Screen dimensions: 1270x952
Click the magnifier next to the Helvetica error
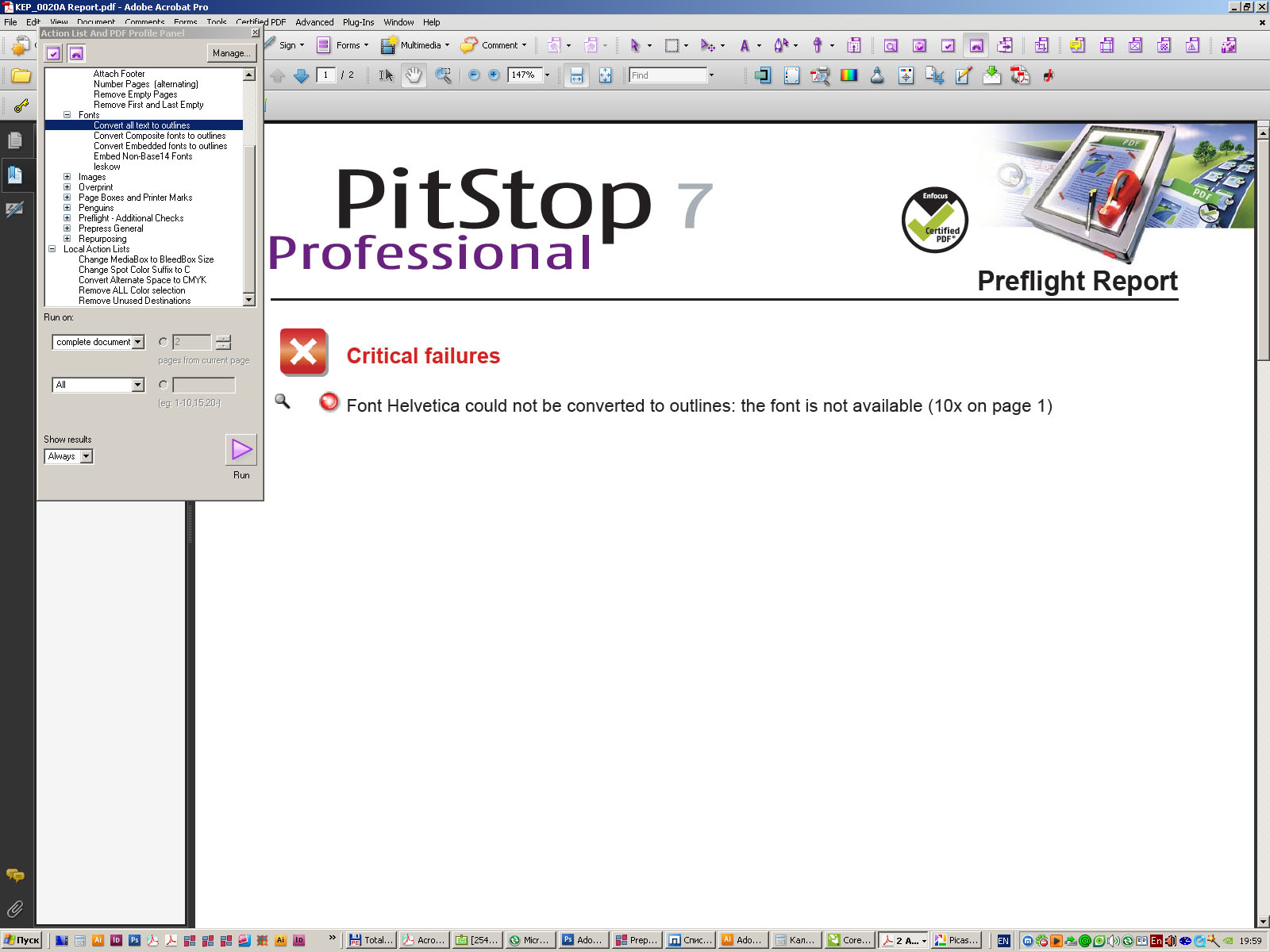282,401
